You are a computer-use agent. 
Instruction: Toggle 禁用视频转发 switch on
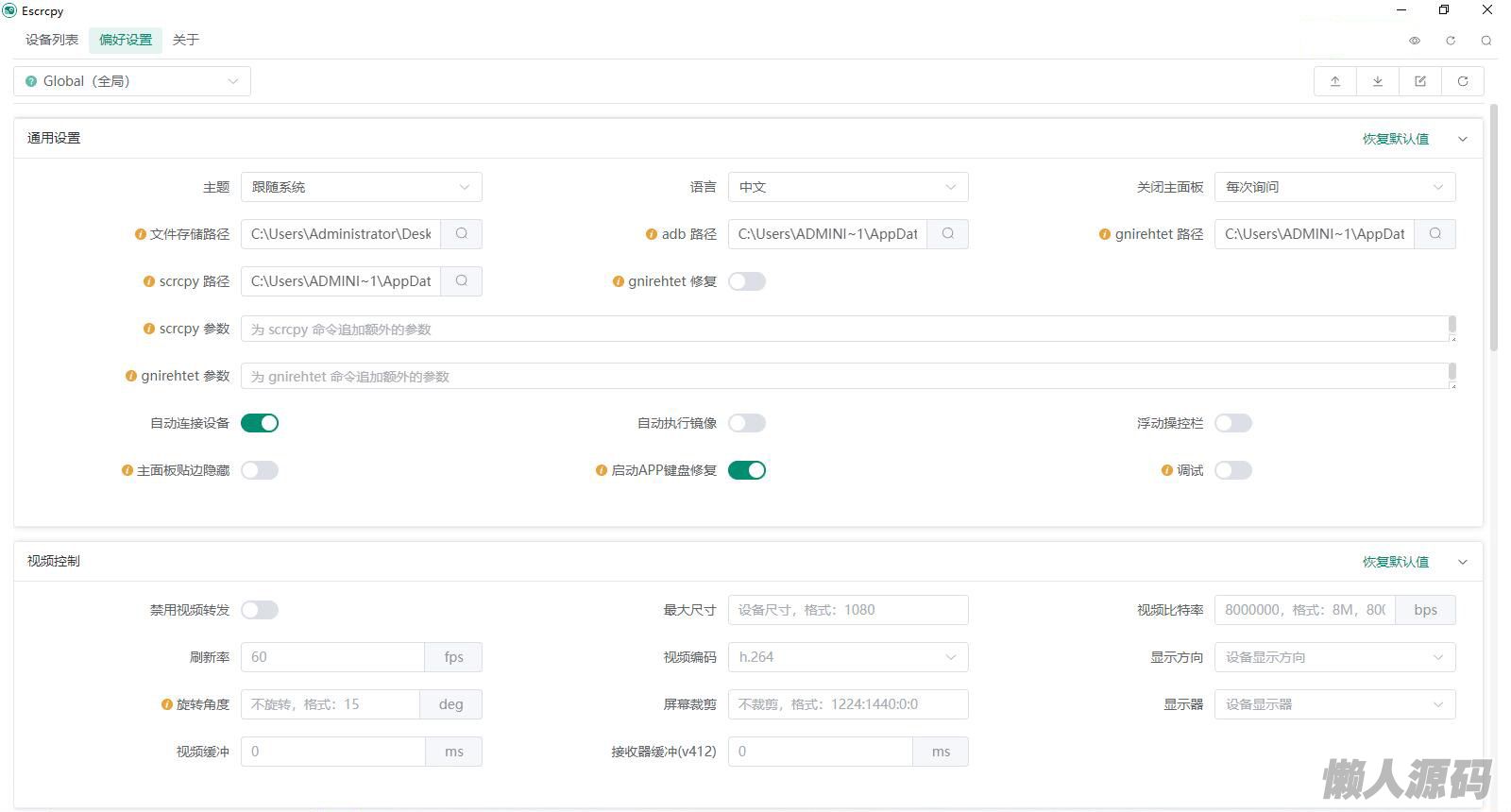tap(260, 610)
